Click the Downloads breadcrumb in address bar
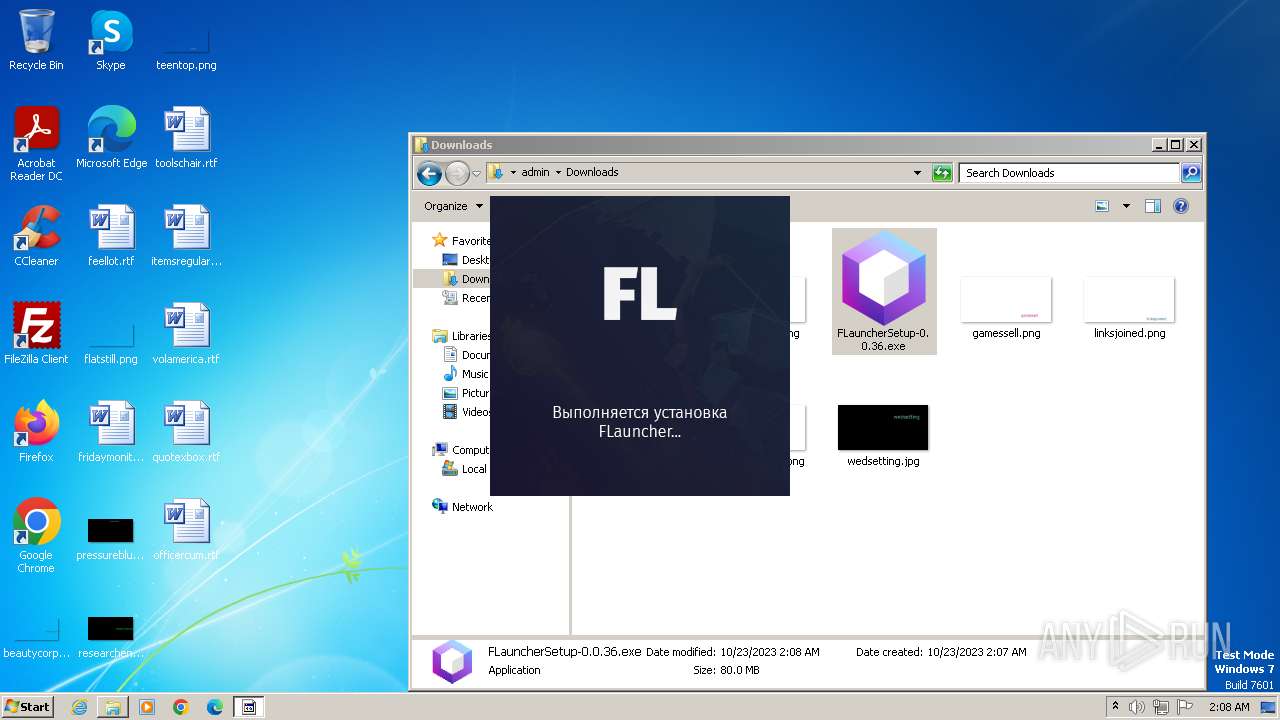 (592, 172)
